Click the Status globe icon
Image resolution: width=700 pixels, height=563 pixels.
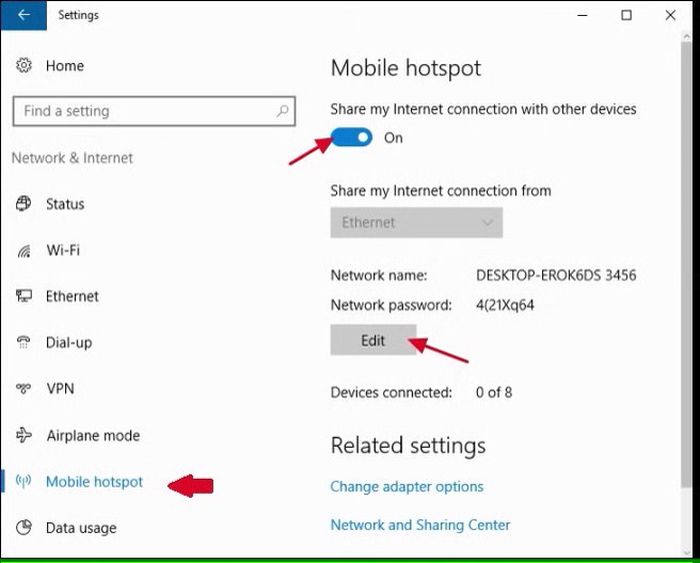pos(24,204)
